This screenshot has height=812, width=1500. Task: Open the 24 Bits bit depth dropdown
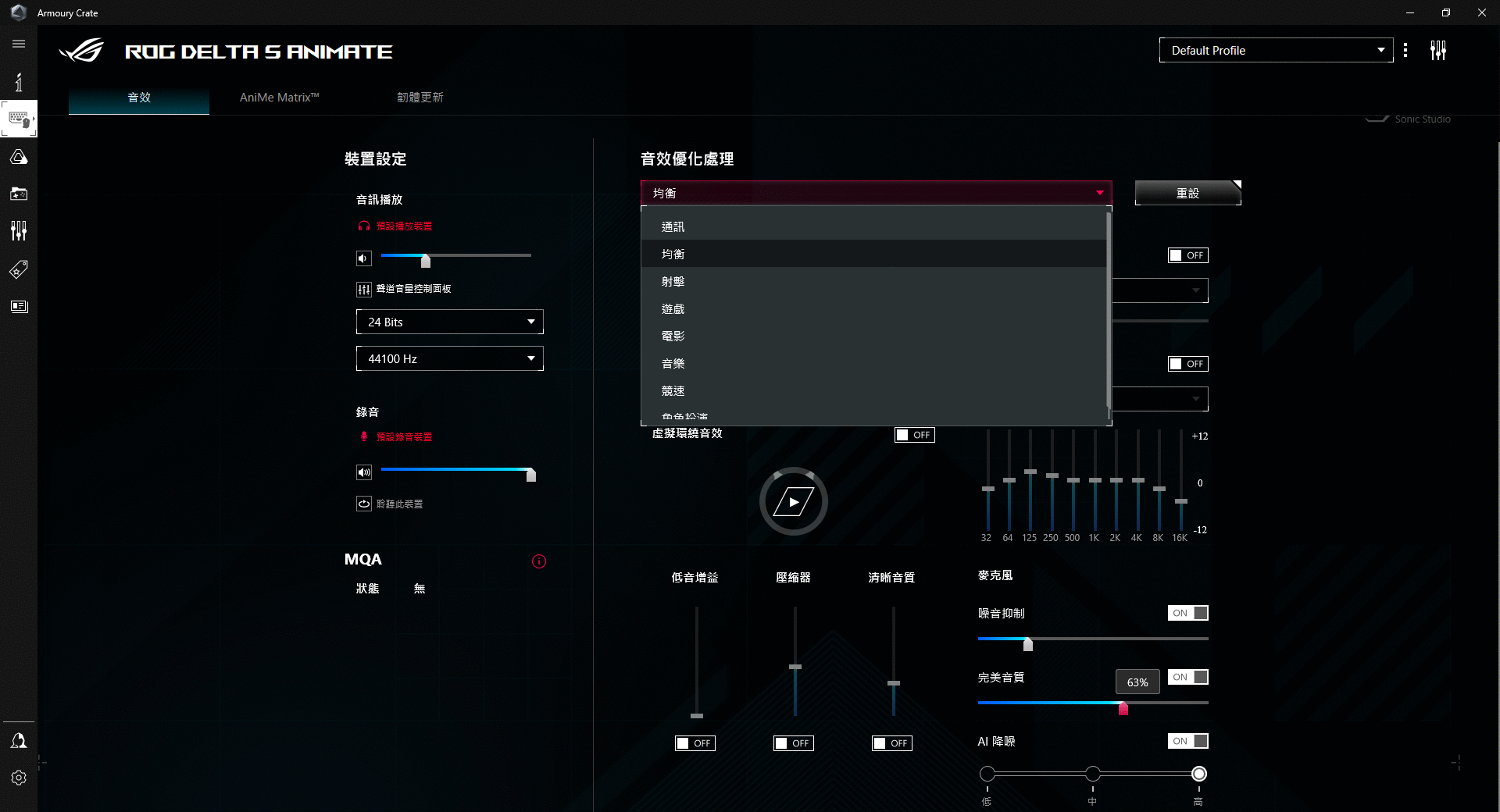[x=450, y=322]
